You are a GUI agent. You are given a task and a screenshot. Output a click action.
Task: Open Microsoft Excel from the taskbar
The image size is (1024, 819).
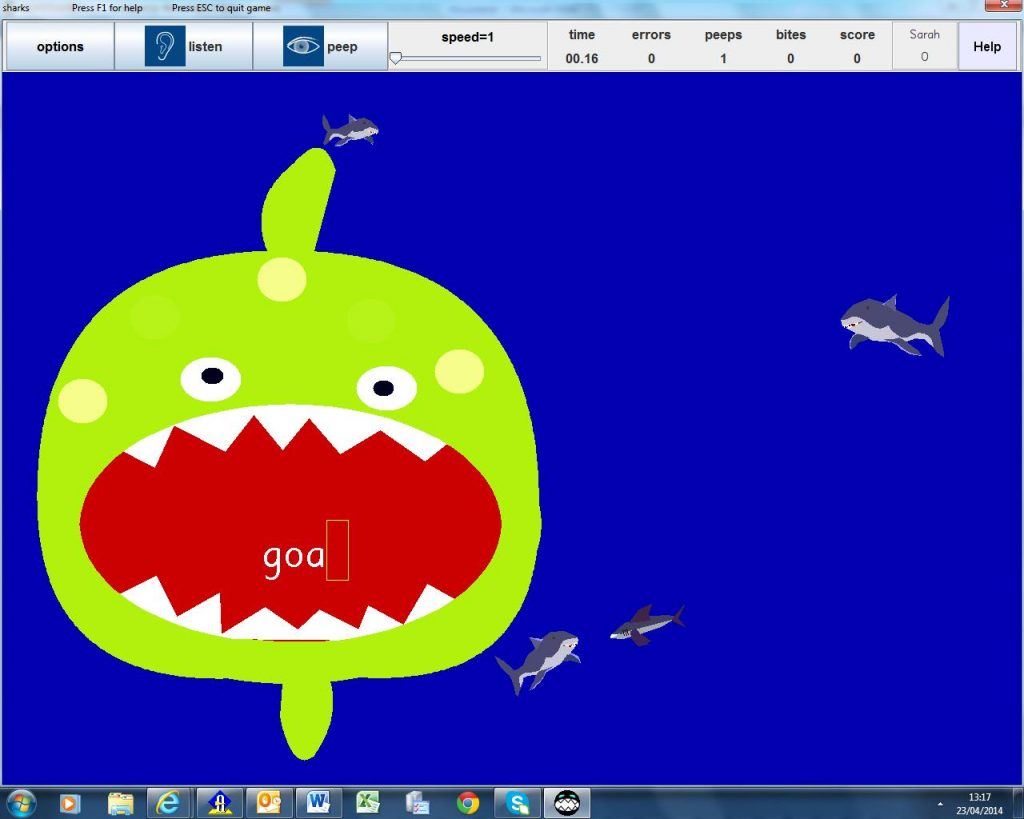pyautogui.click(x=366, y=802)
